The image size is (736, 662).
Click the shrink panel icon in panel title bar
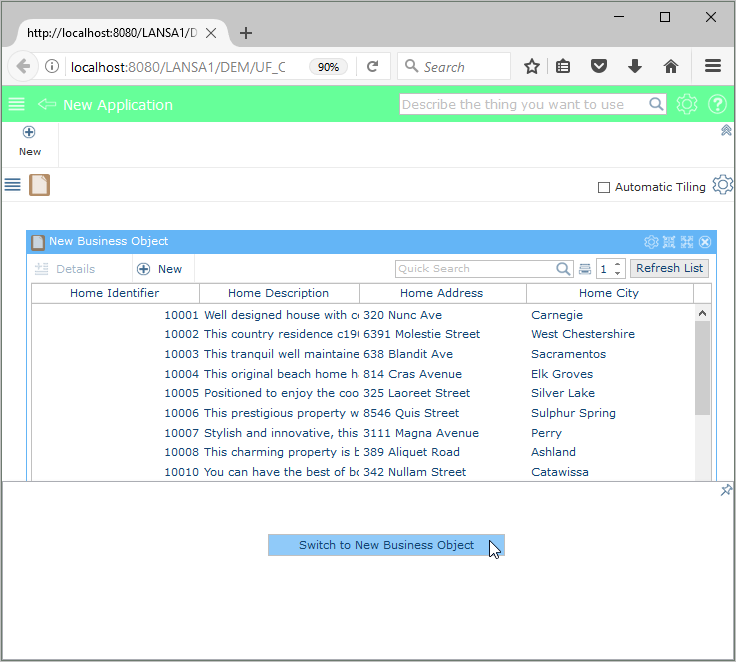coord(669,242)
